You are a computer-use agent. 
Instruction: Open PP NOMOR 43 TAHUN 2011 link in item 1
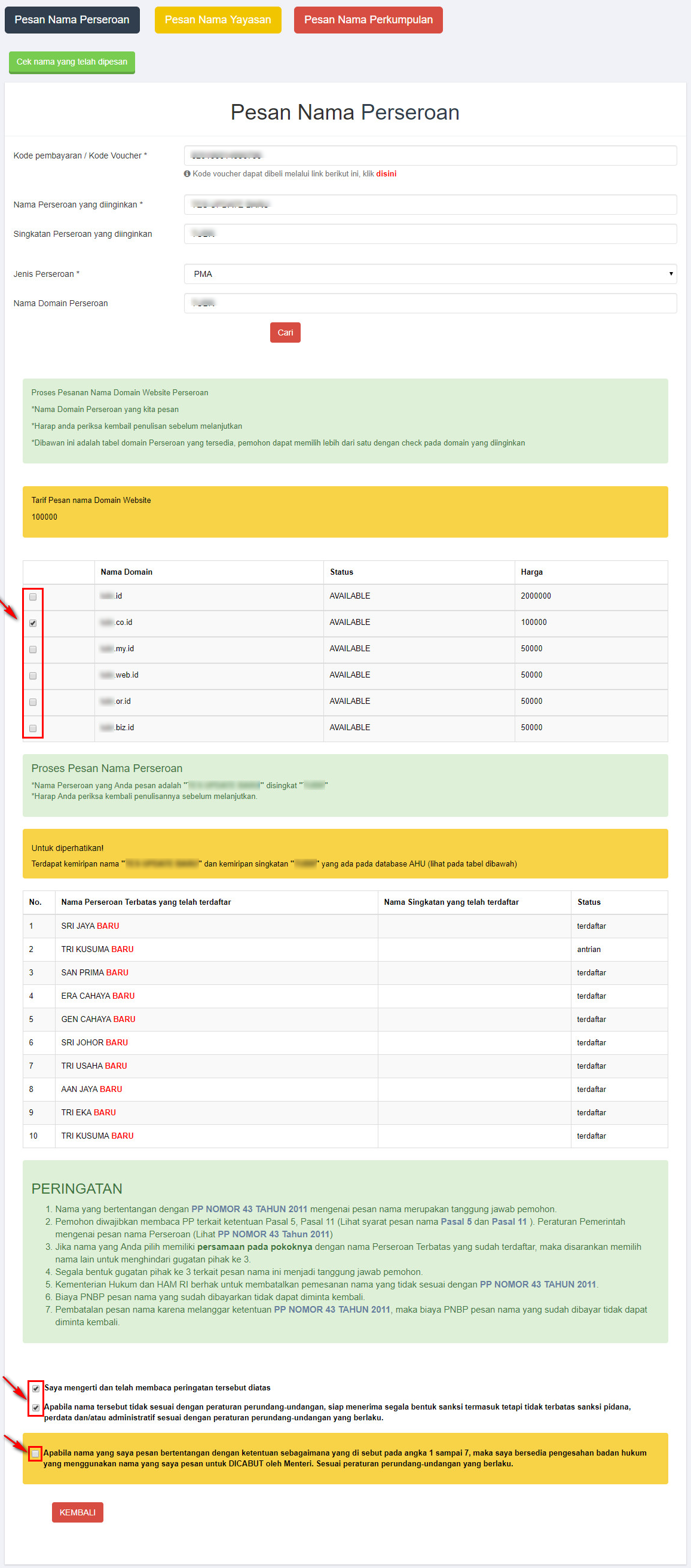249,1209
